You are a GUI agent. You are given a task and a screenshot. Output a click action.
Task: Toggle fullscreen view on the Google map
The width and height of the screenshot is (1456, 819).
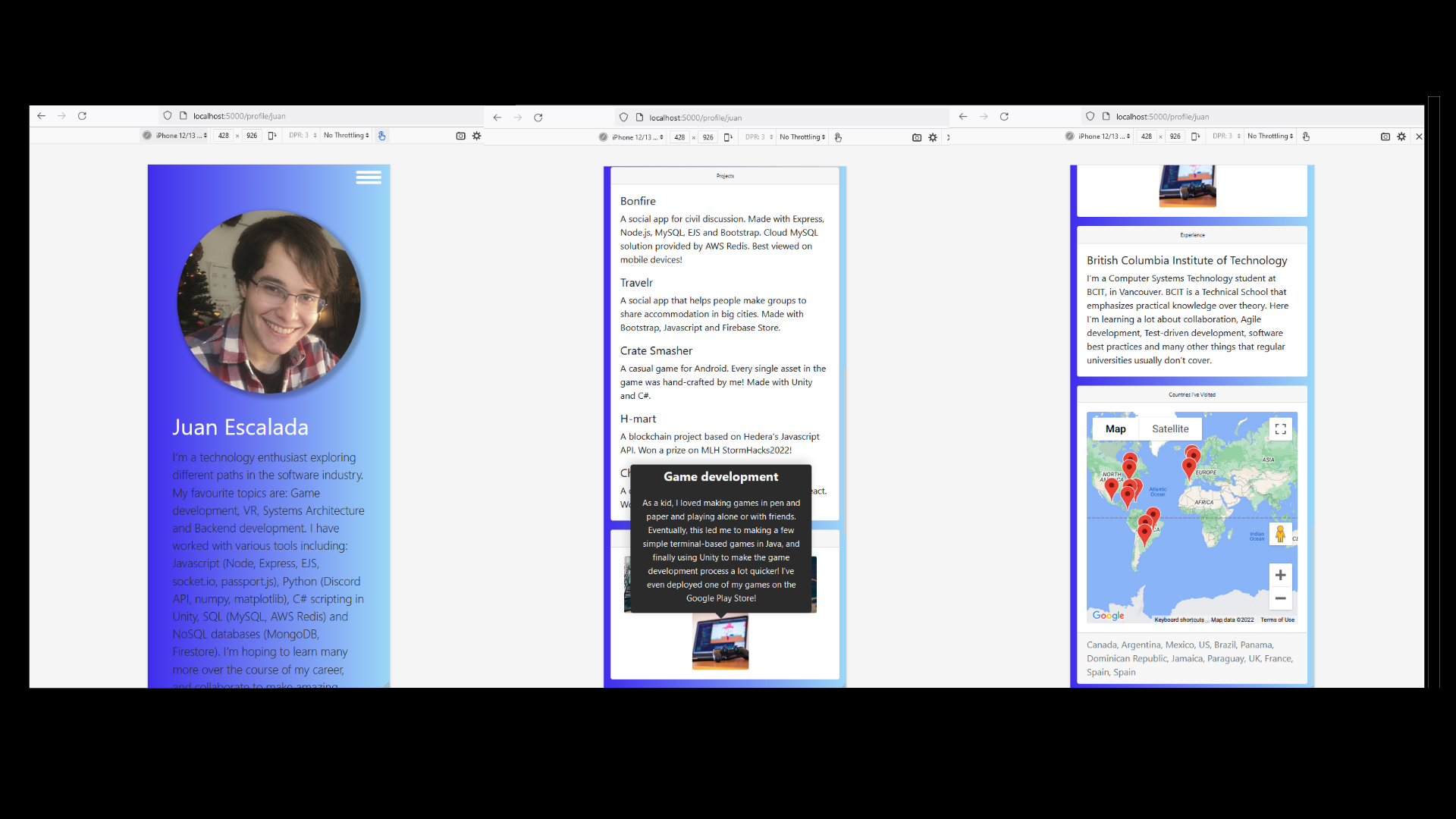(x=1280, y=429)
